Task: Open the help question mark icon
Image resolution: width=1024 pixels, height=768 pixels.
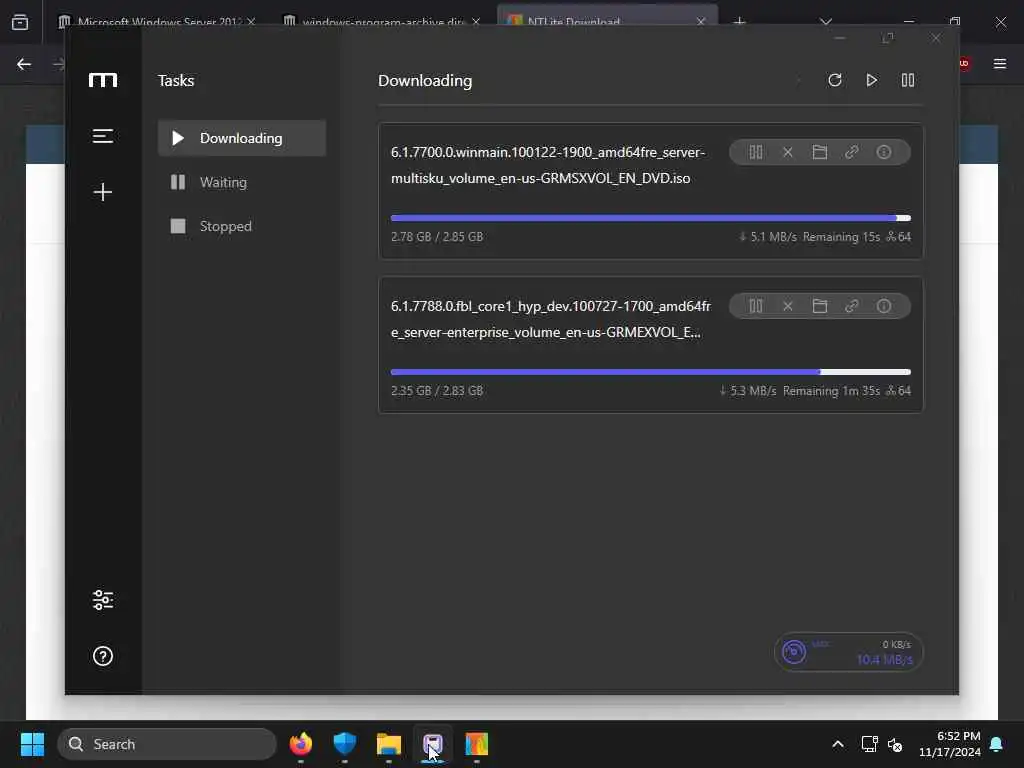Action: pyautogui.click(x=103, y=656)
